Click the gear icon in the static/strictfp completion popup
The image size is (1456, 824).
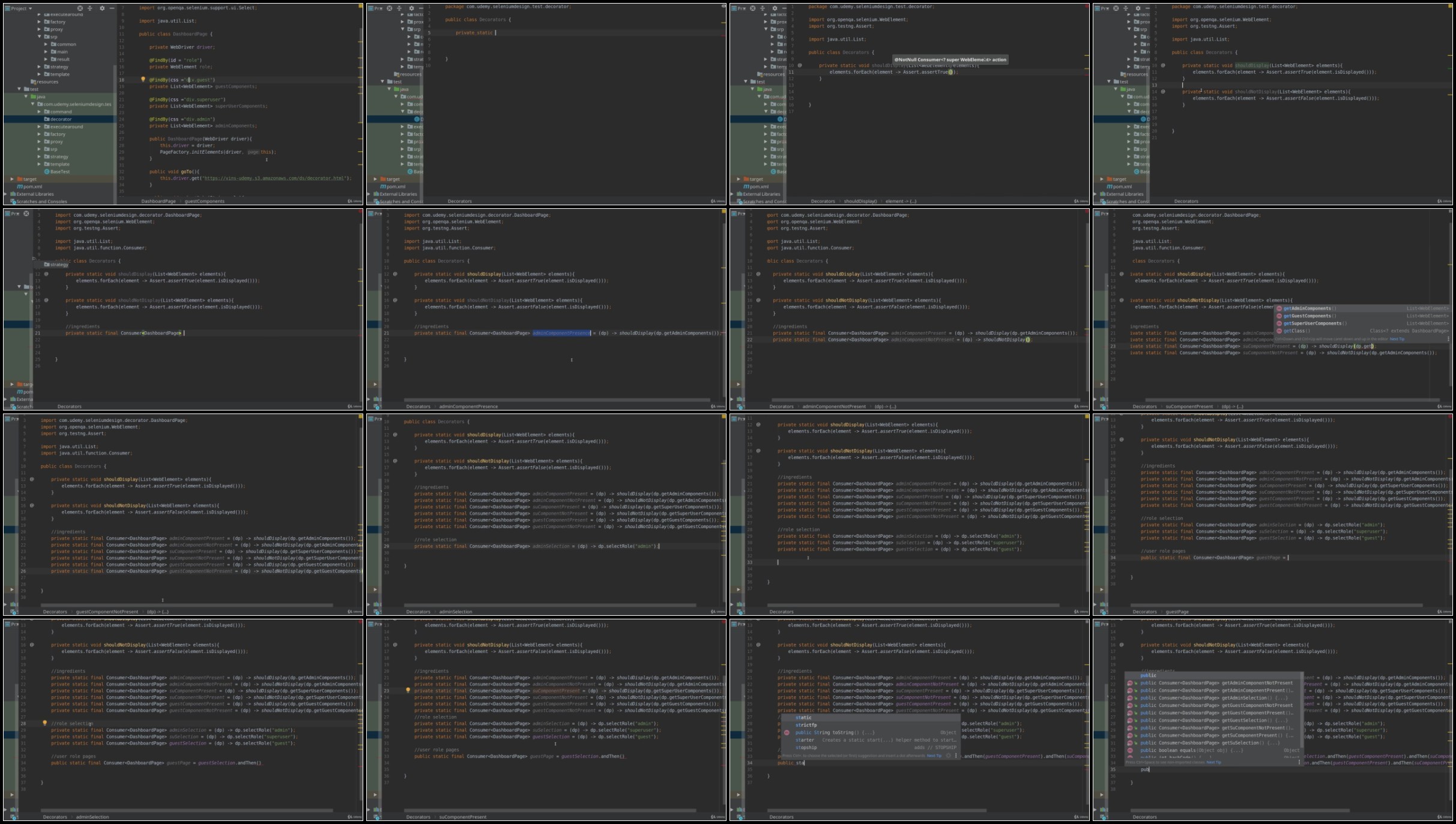pos(949,756)
